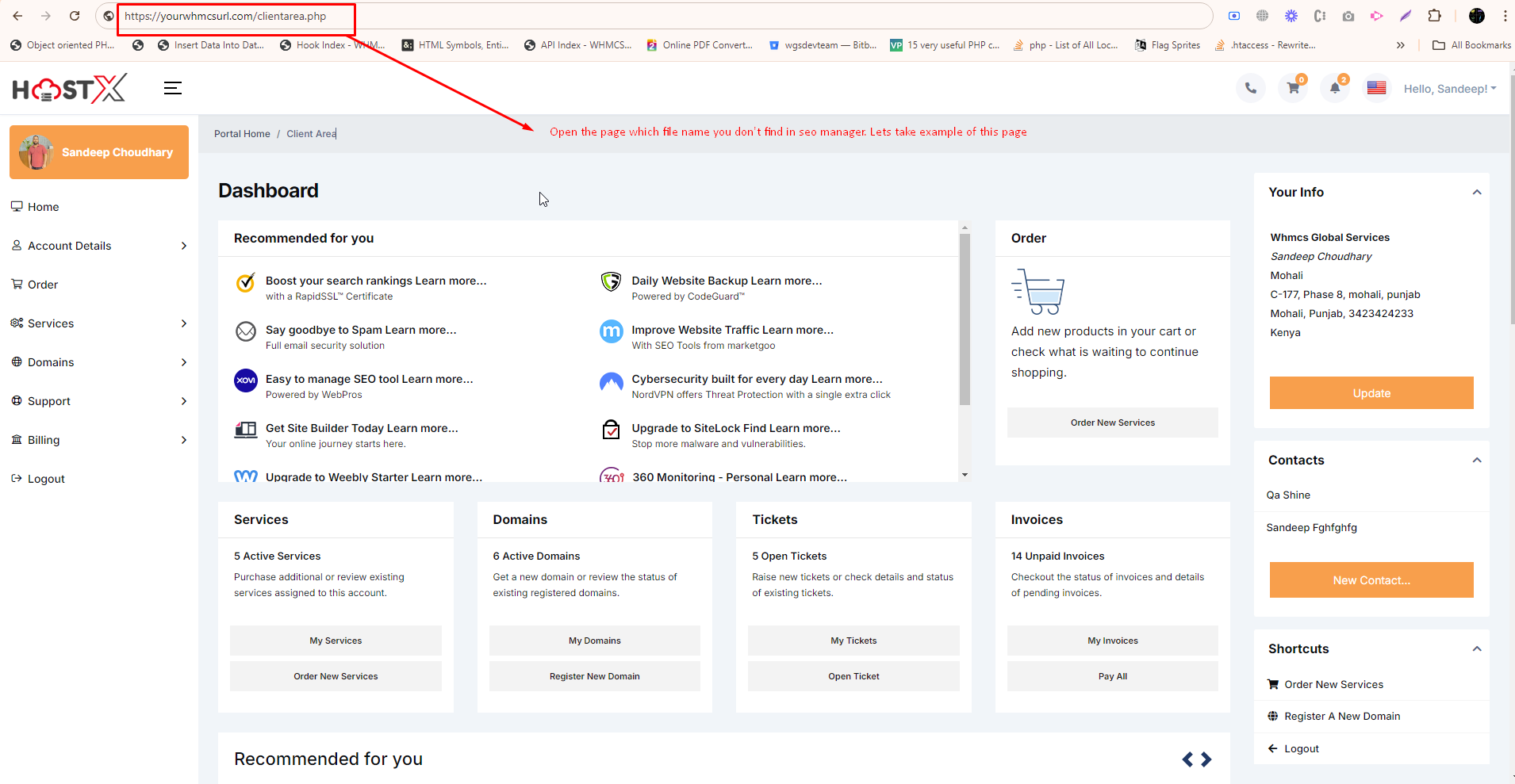1515x784 pixels.
Task: Toggle the hamburger sidebar menu icon
Action: pyautogui.click(x=173, y=88)
